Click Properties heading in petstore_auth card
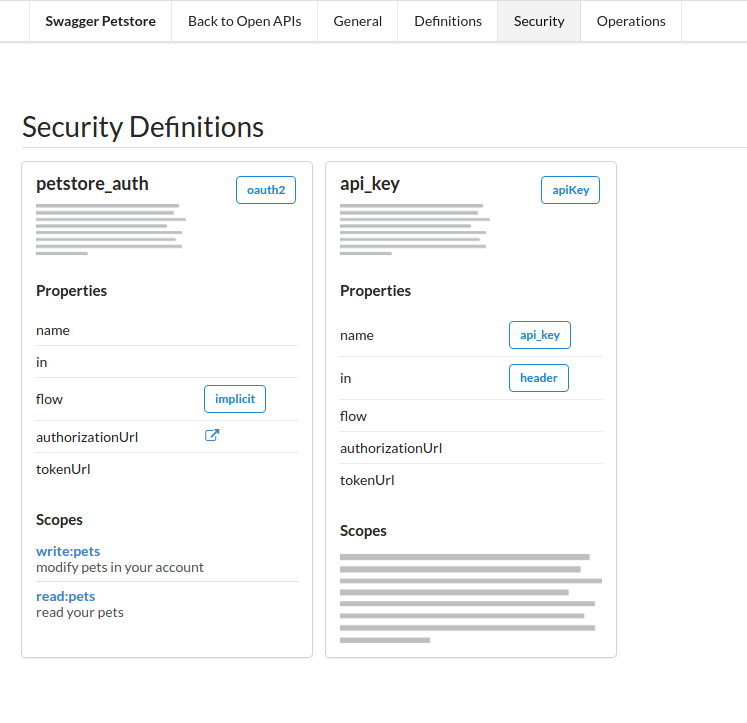The height and width of the screenshot is (723, 747). click(71, 291)
